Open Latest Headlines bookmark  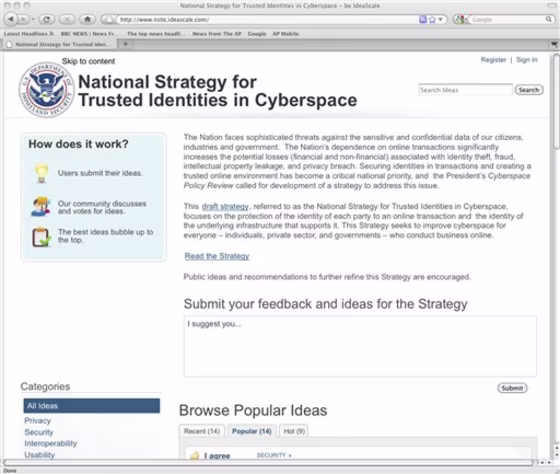point(29,34)
